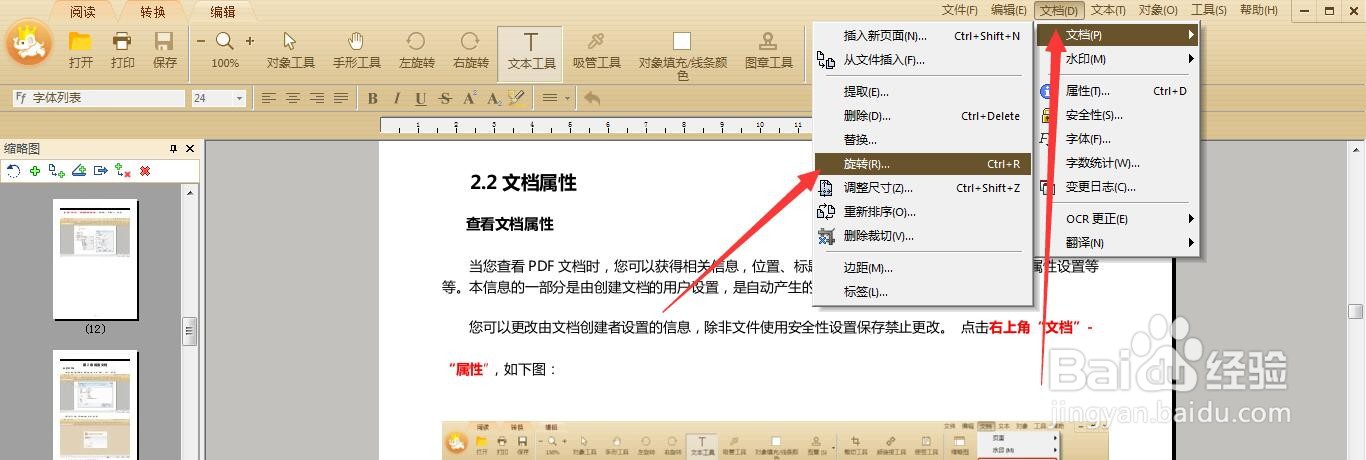Click the 左旋转 rotate-left icon
The image size is (1366, 460).
coord(416,41)
